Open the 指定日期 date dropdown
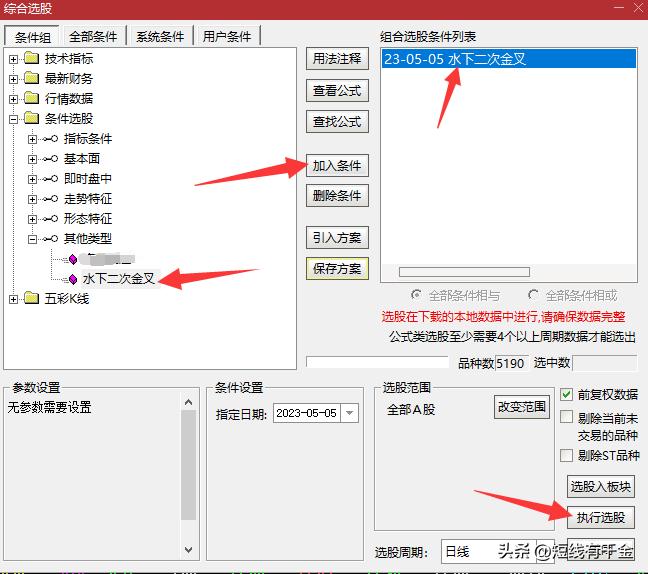This screenshot has width=648, height=574. point(350,413)
